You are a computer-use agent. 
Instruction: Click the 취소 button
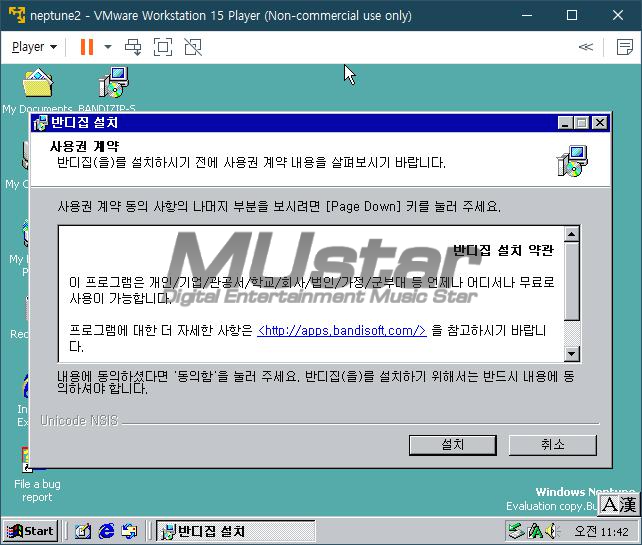click(553, 445)
